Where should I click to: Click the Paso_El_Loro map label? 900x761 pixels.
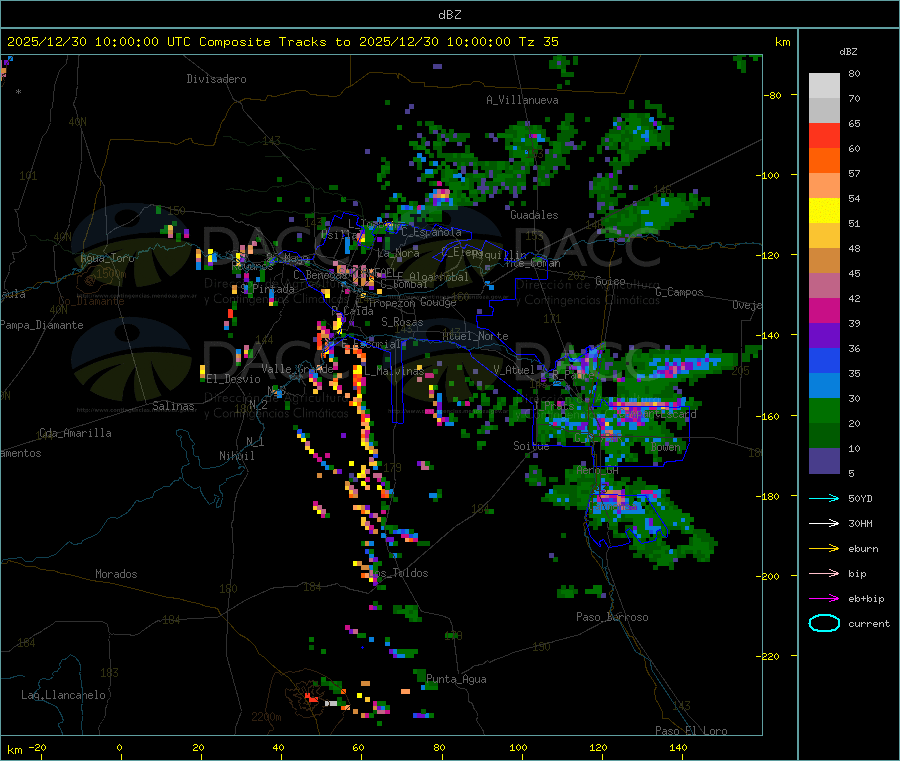[x=692, y=731]
